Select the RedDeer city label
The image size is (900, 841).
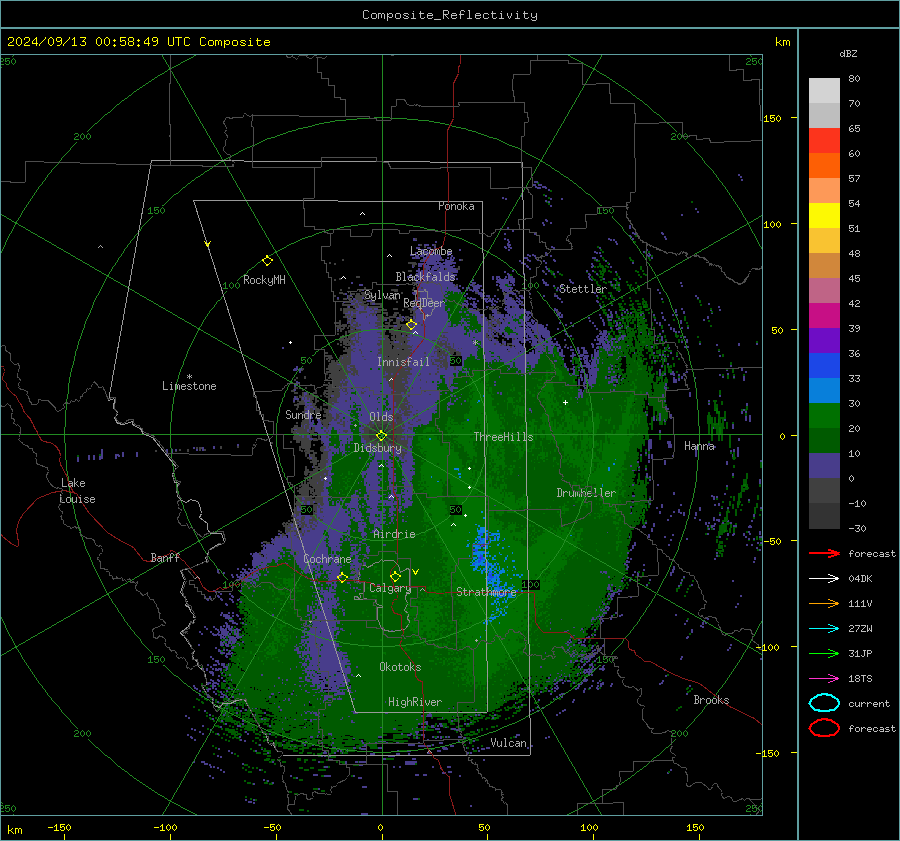(x=424, y=303)
